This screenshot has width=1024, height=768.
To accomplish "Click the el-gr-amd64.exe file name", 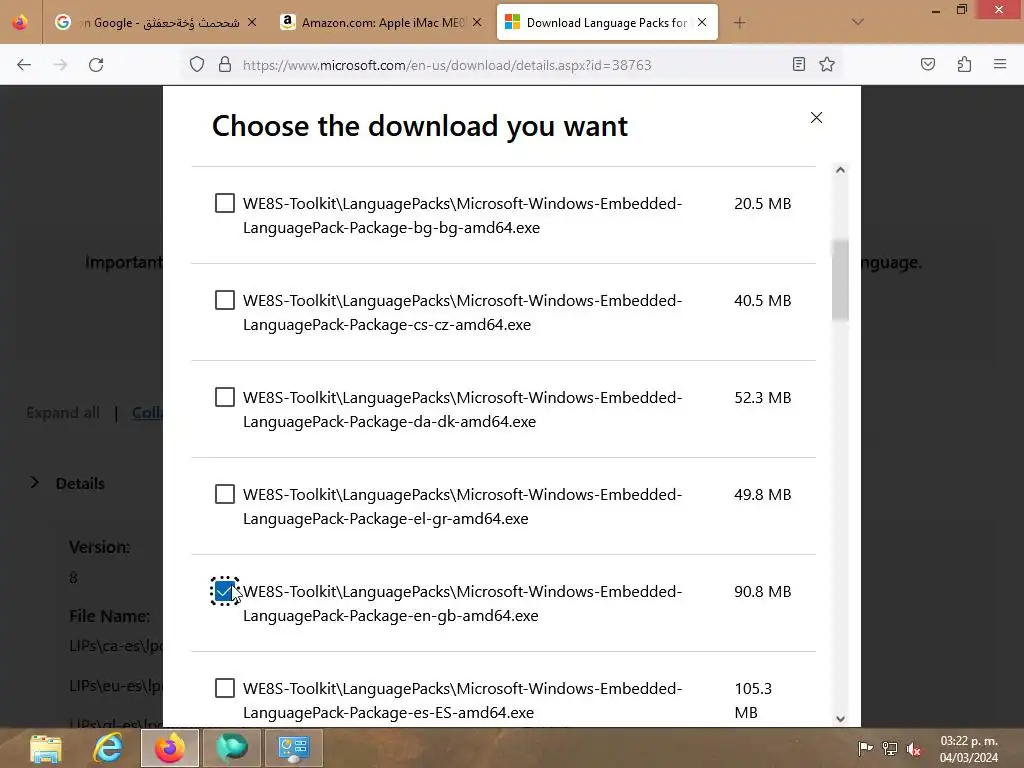I will tap(462, 506).
